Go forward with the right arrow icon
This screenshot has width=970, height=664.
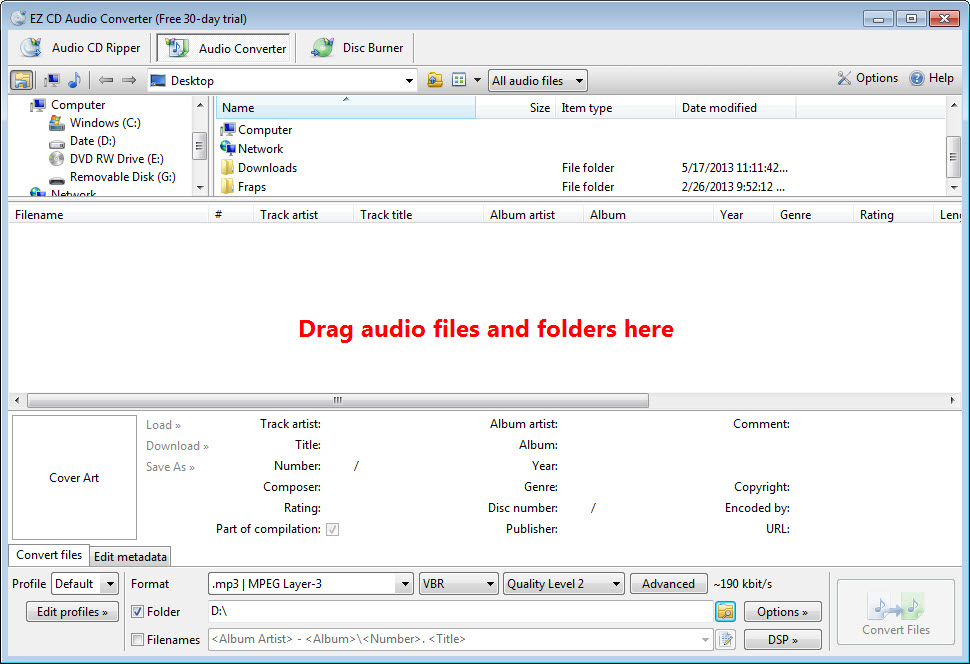[x=129, y=80]
